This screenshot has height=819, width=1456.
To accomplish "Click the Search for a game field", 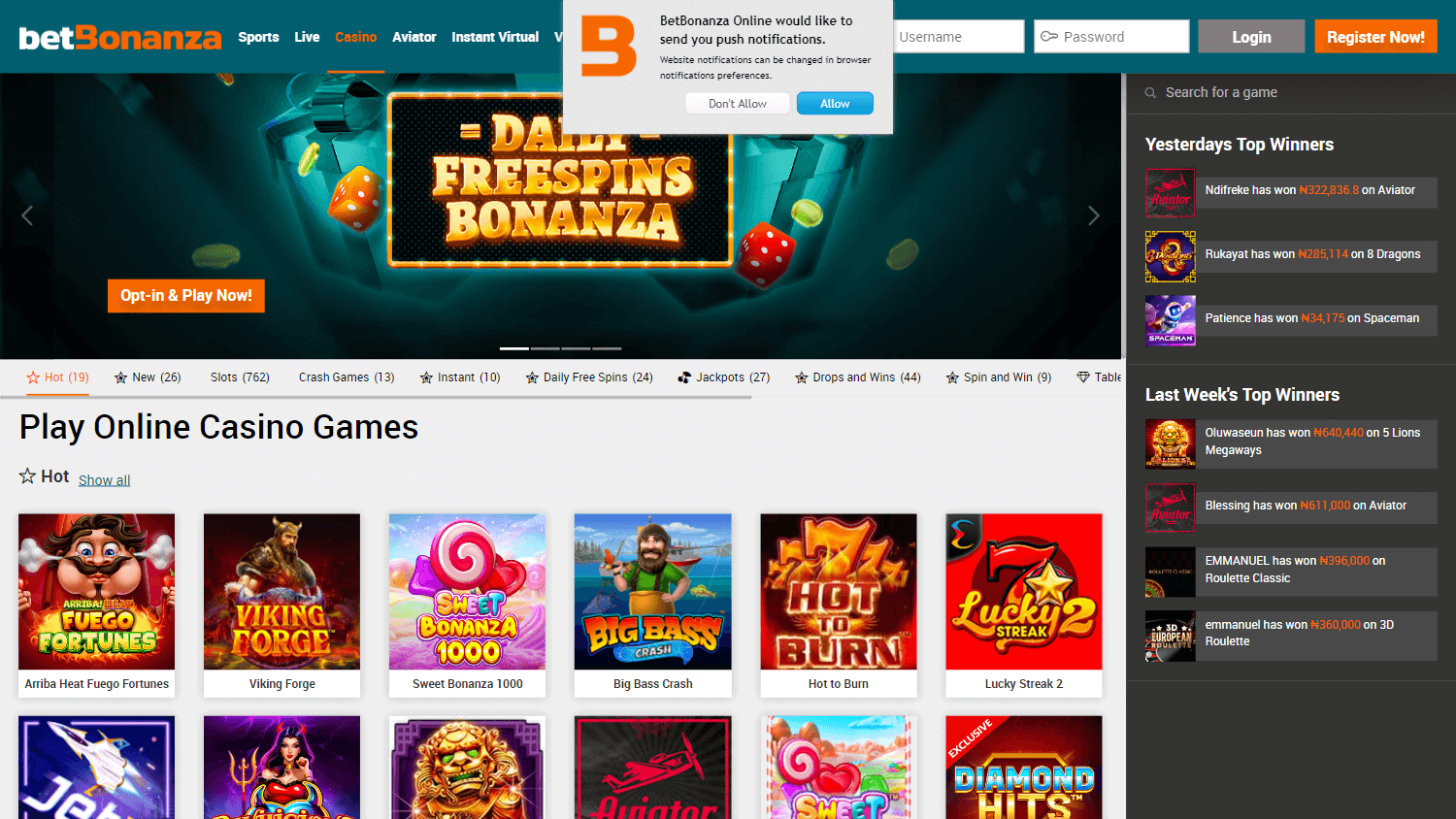I will point(1291,93).
